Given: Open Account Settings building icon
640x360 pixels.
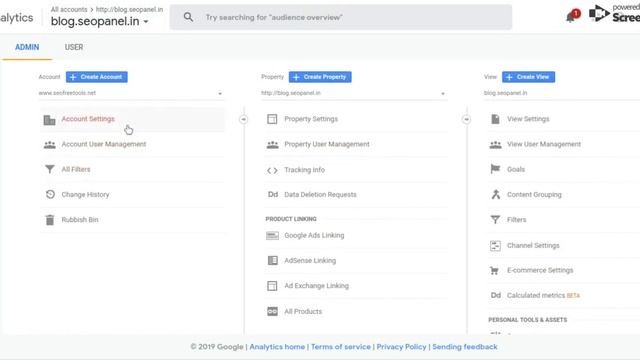Looking at the screenshot, I should click(x=49, y=120).
